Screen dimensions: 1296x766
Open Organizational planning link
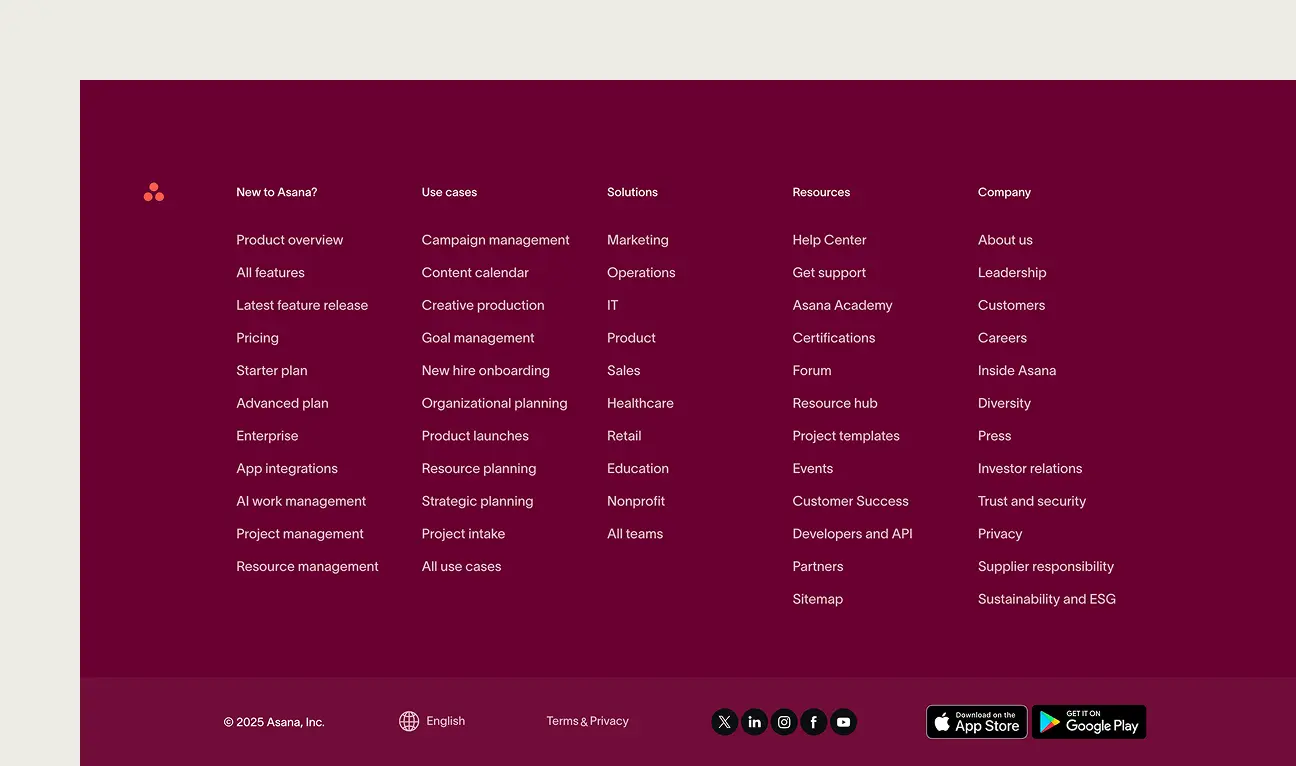click(x=495, y=403)
